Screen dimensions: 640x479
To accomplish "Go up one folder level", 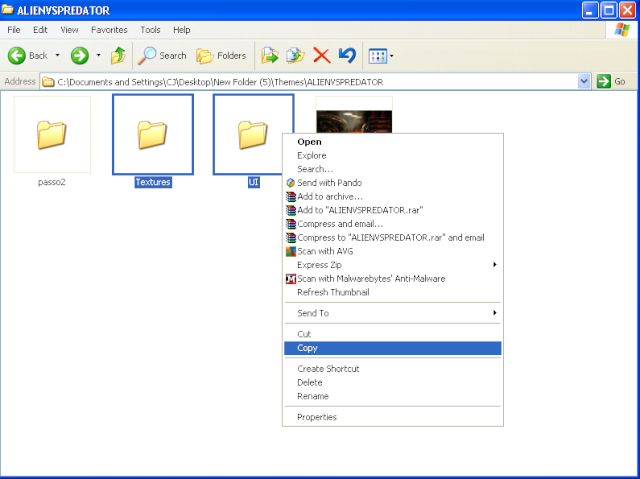I will coord(118,55).
